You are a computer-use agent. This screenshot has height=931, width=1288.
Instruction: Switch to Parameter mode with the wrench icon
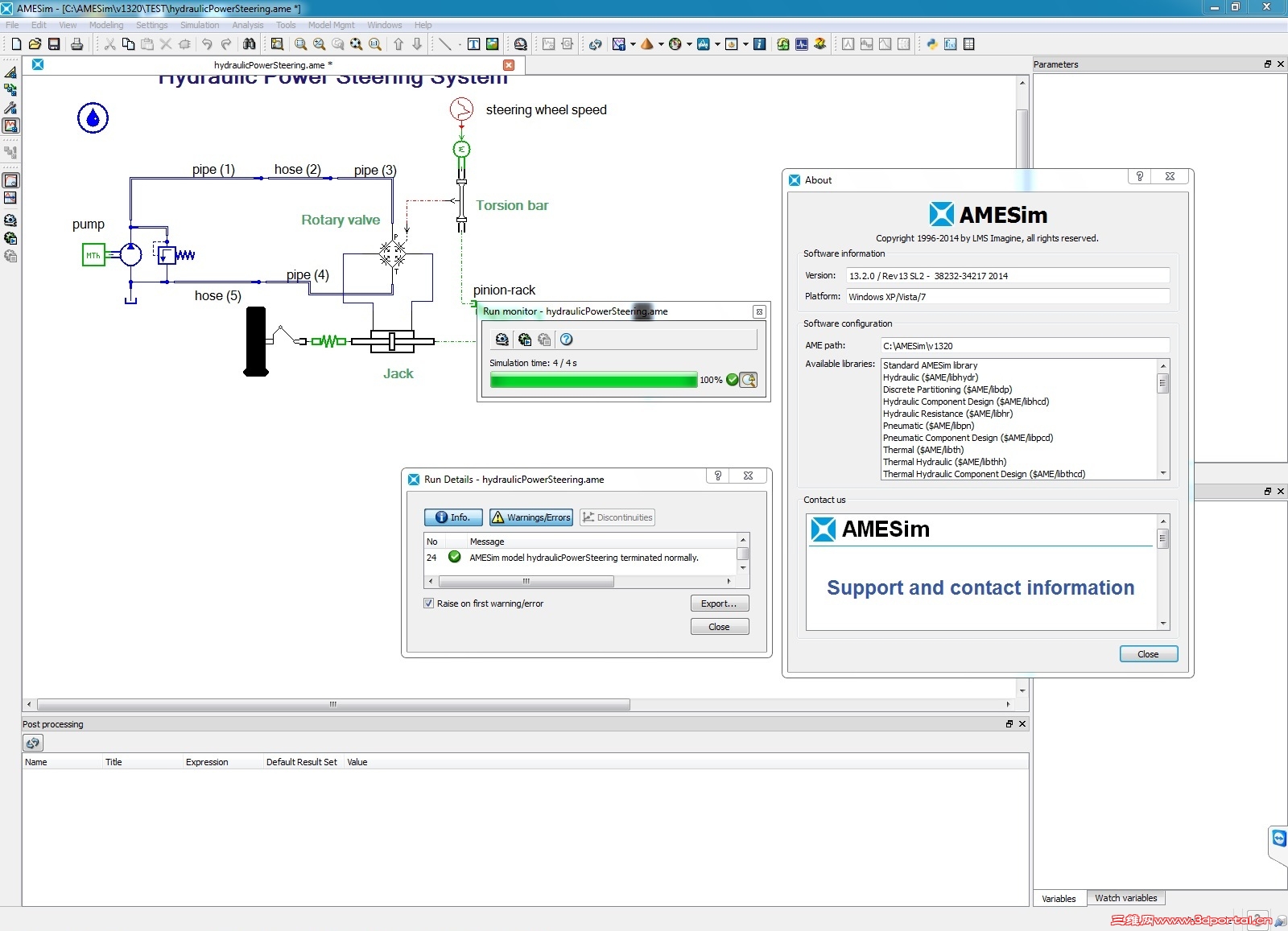(x=10, y=108)
